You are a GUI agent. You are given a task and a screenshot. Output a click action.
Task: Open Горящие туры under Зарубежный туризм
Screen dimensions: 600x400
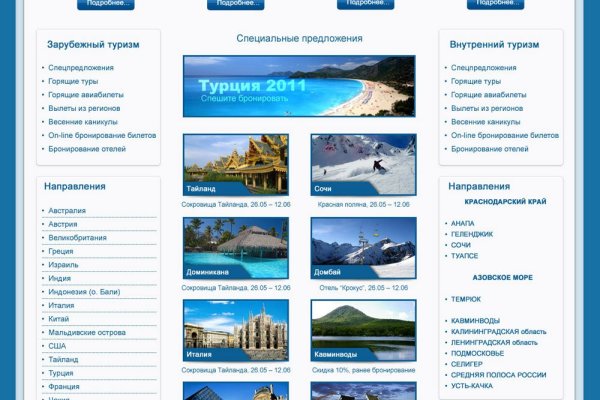coord(76,81)
